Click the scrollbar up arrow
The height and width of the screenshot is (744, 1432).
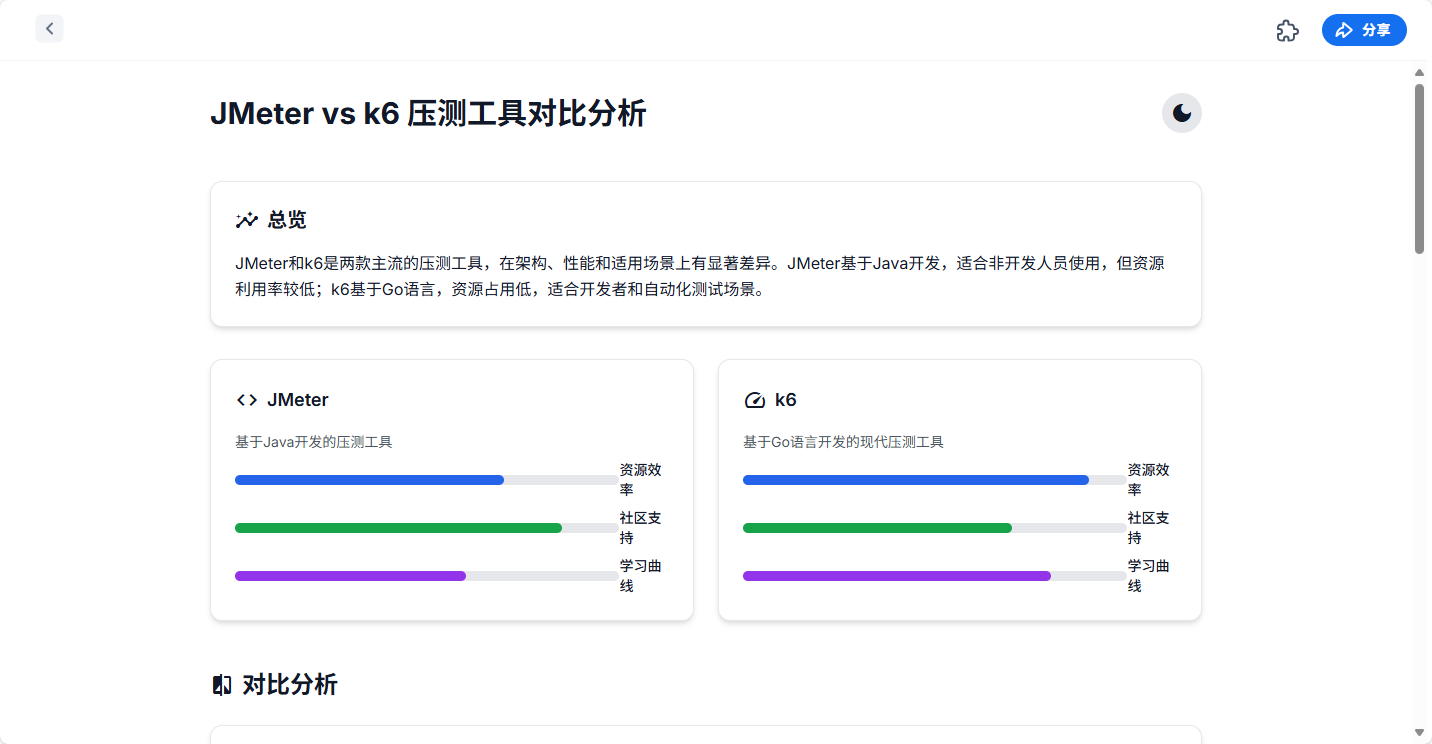(1419, 72)
